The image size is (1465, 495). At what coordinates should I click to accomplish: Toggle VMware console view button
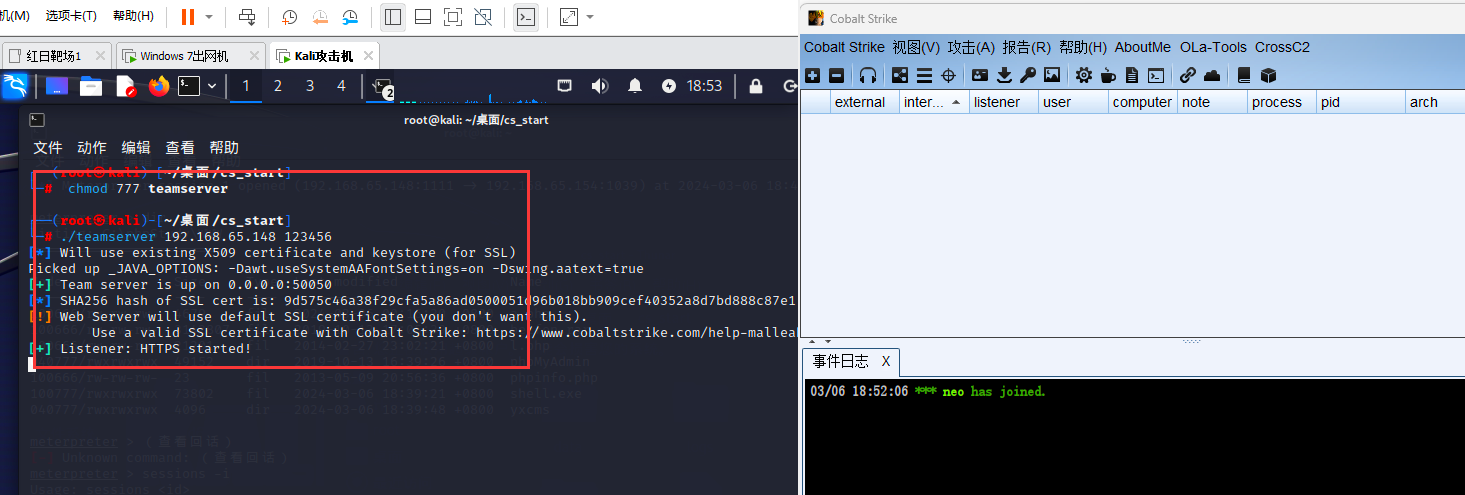point(525,17)
